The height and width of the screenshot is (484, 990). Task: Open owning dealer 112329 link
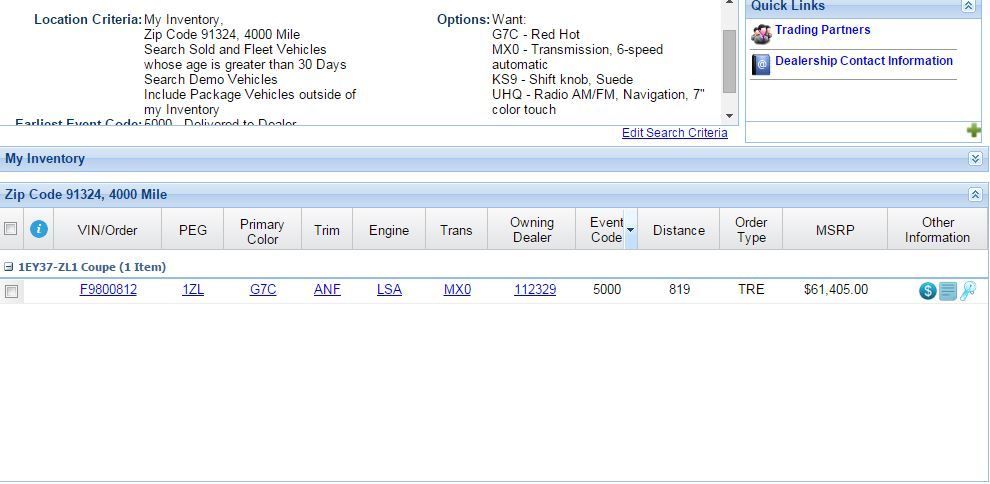(x=535, y=290)
